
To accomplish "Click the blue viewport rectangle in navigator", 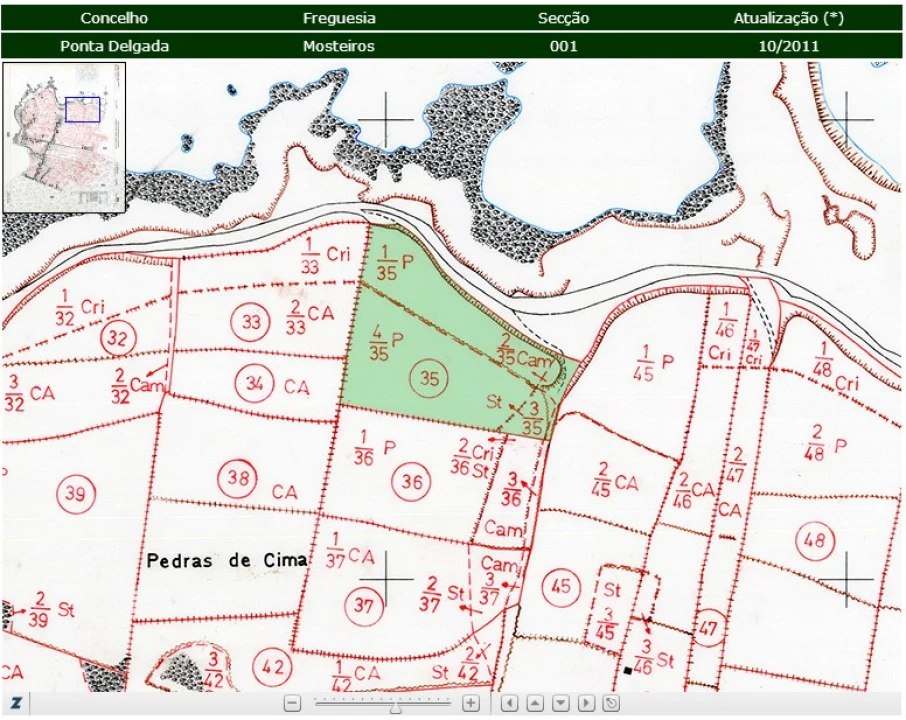I will (x=82, y=110).
